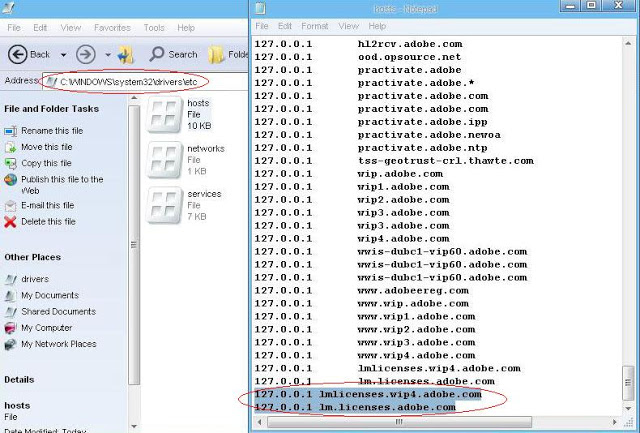Click the Rename this file icon
Image resolution: width=640 pixels, height=433 pixels.
[x=10, y=131]
